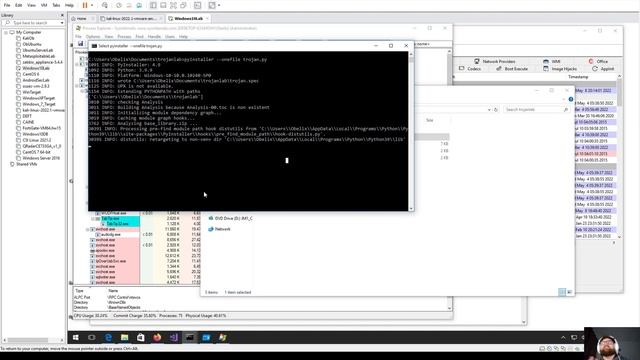Click the single window view icon
This screenshot has height=360, width=640.
click(x=163, y=5)
